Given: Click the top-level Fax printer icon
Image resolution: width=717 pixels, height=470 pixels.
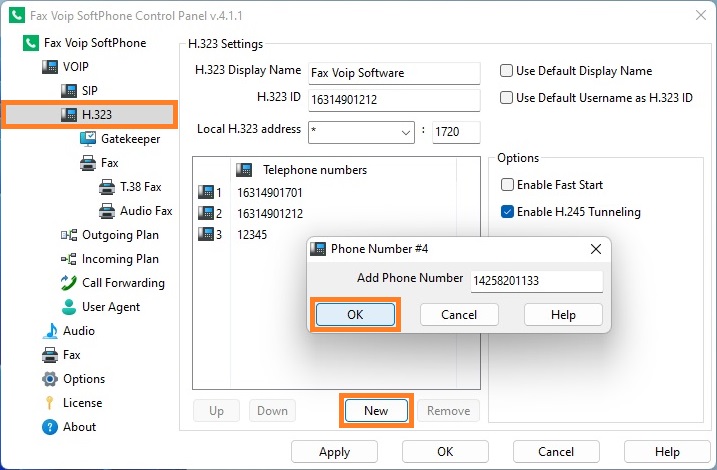Looking at the screenshot, I should coord(50,355).
